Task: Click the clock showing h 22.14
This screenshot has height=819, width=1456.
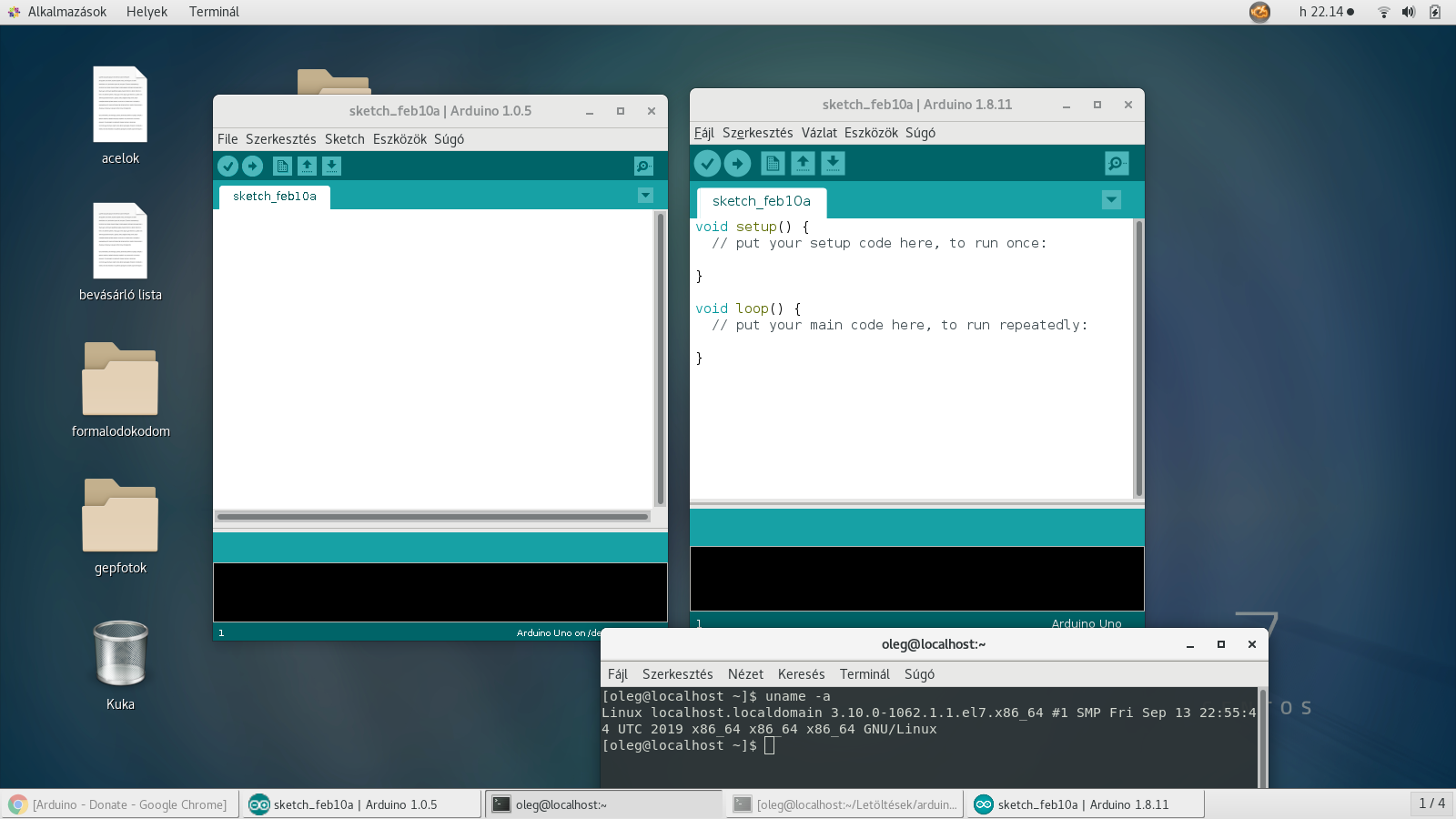Action: (x=1326, y=12)
